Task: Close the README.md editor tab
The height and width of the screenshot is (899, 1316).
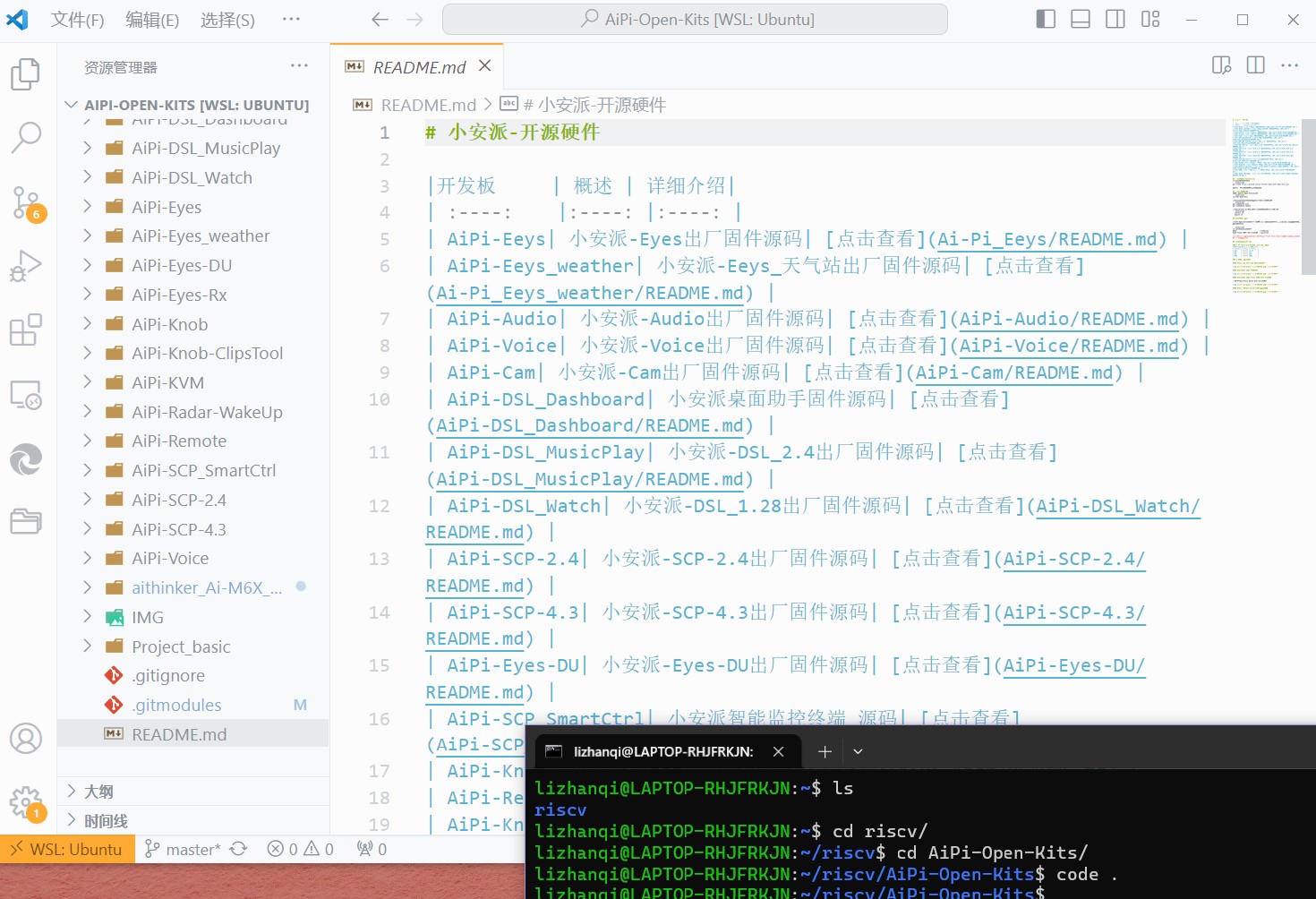Action: 485,65
